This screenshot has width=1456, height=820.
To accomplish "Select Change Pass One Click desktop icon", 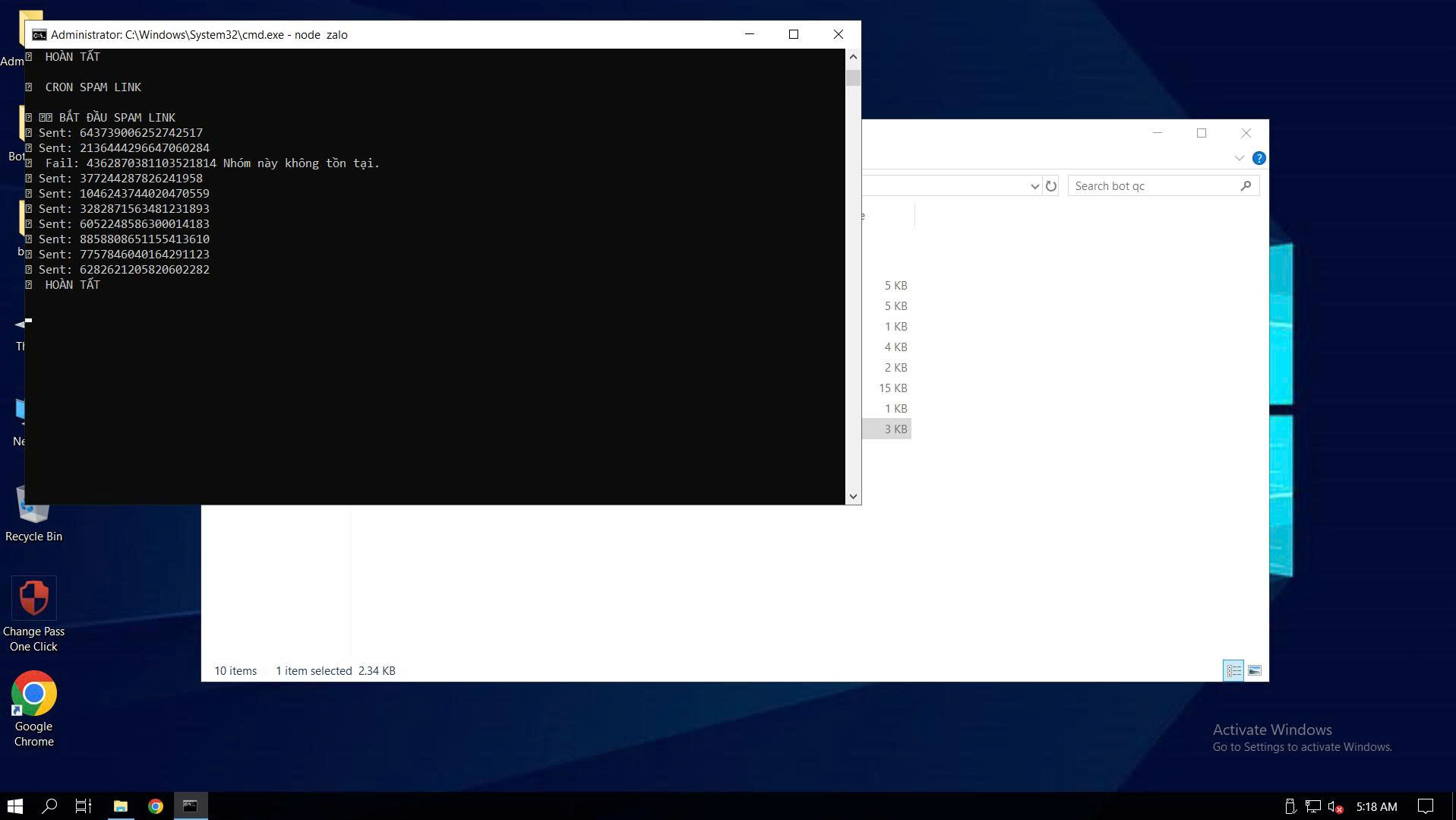I will 33,614.
